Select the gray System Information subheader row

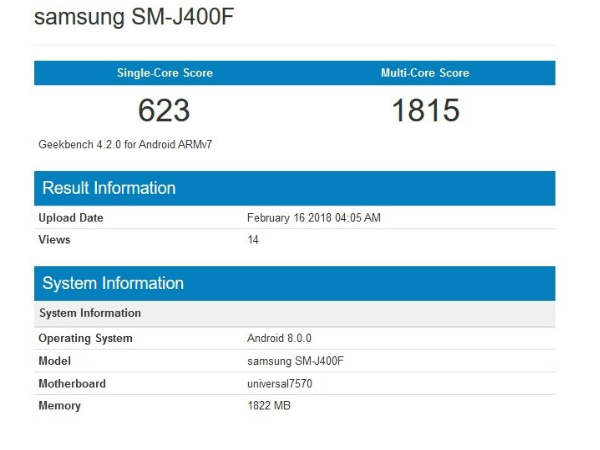coord(295,313)
